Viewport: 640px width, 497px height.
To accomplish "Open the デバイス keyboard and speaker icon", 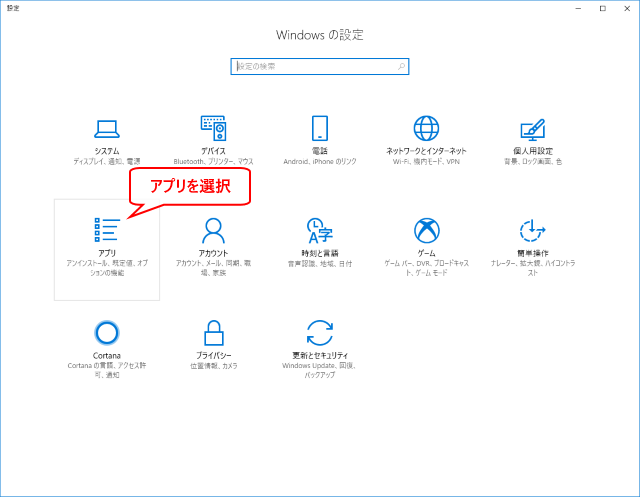I will pos(213,128).
